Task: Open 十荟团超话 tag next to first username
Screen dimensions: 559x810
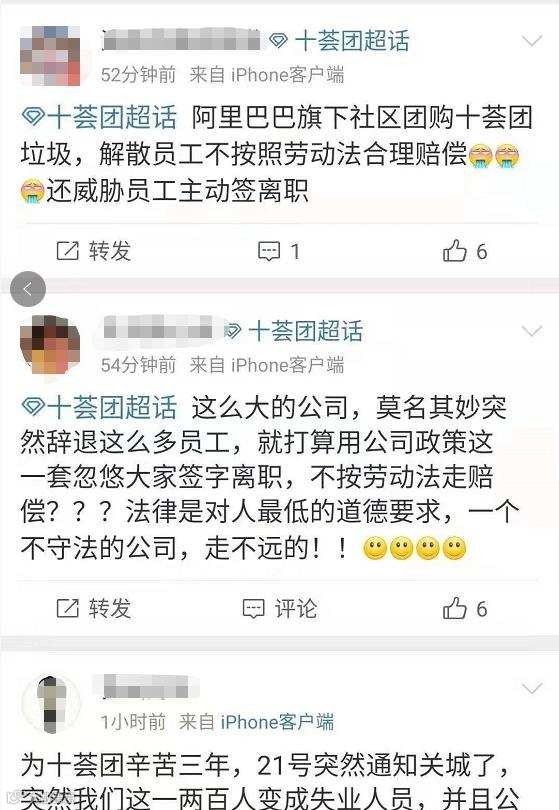Action: 352,40
